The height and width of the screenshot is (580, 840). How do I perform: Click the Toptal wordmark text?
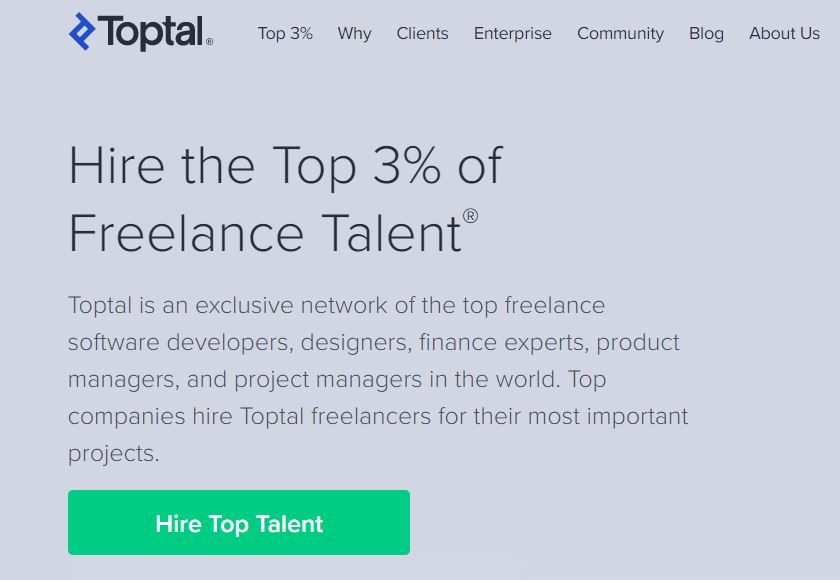click(x=151, y=33)
